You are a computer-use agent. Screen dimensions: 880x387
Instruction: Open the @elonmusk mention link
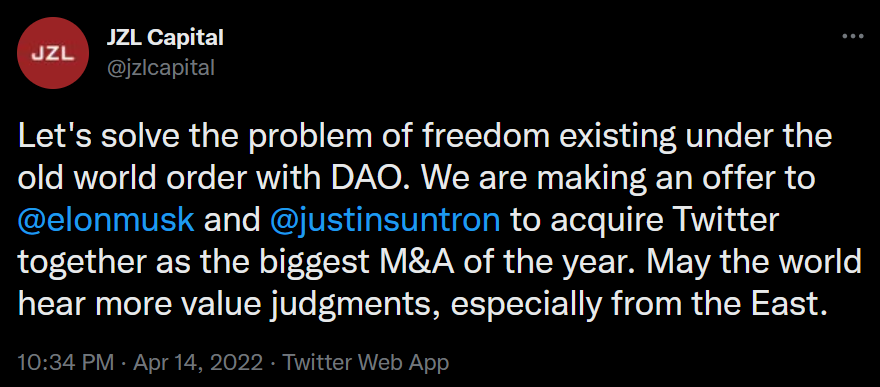[107, 221]
